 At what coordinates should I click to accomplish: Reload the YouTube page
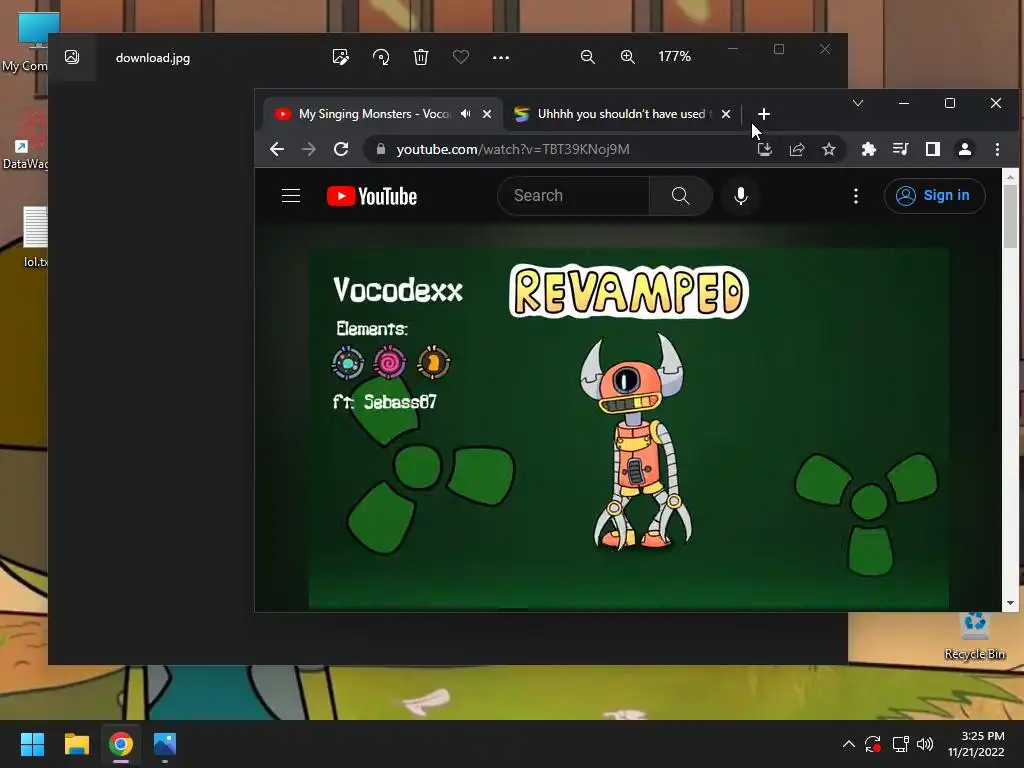[x=341, y=150]
